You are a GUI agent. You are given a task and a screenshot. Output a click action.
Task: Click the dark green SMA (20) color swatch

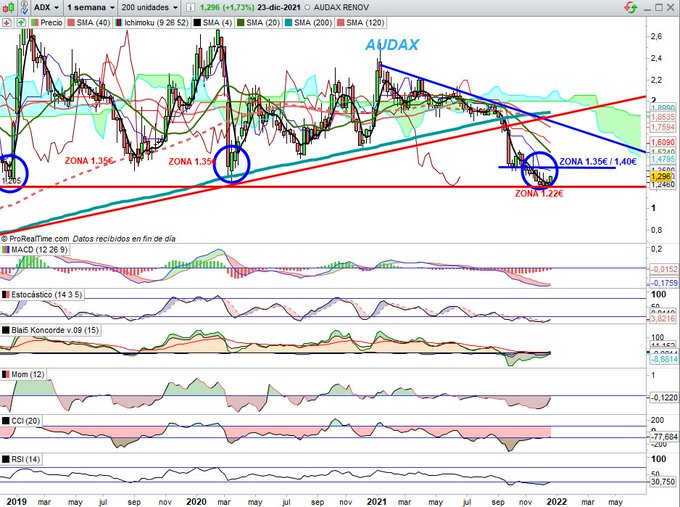click(241, 23)
